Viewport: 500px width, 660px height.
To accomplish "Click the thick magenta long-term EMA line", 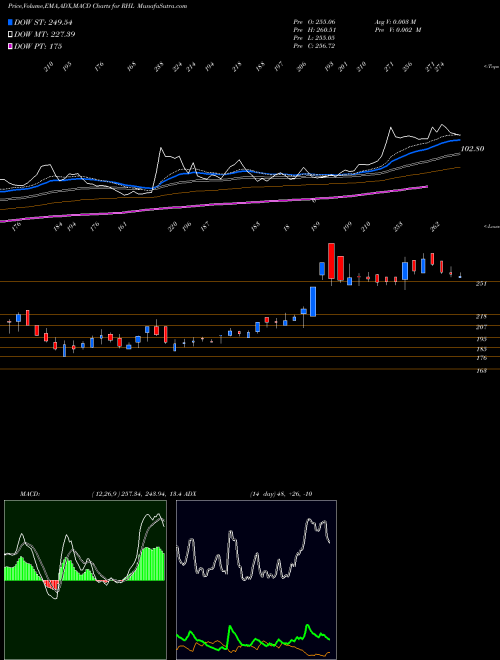I will pos(215,205).
